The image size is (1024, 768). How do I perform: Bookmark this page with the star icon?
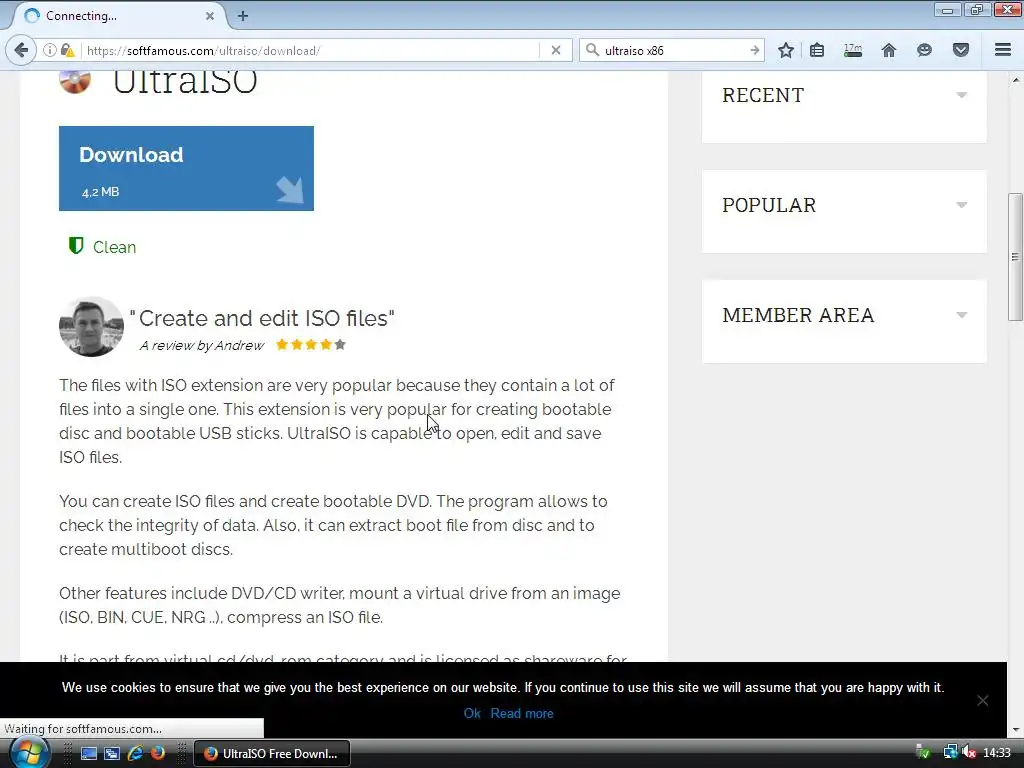(x=786, y=50)
